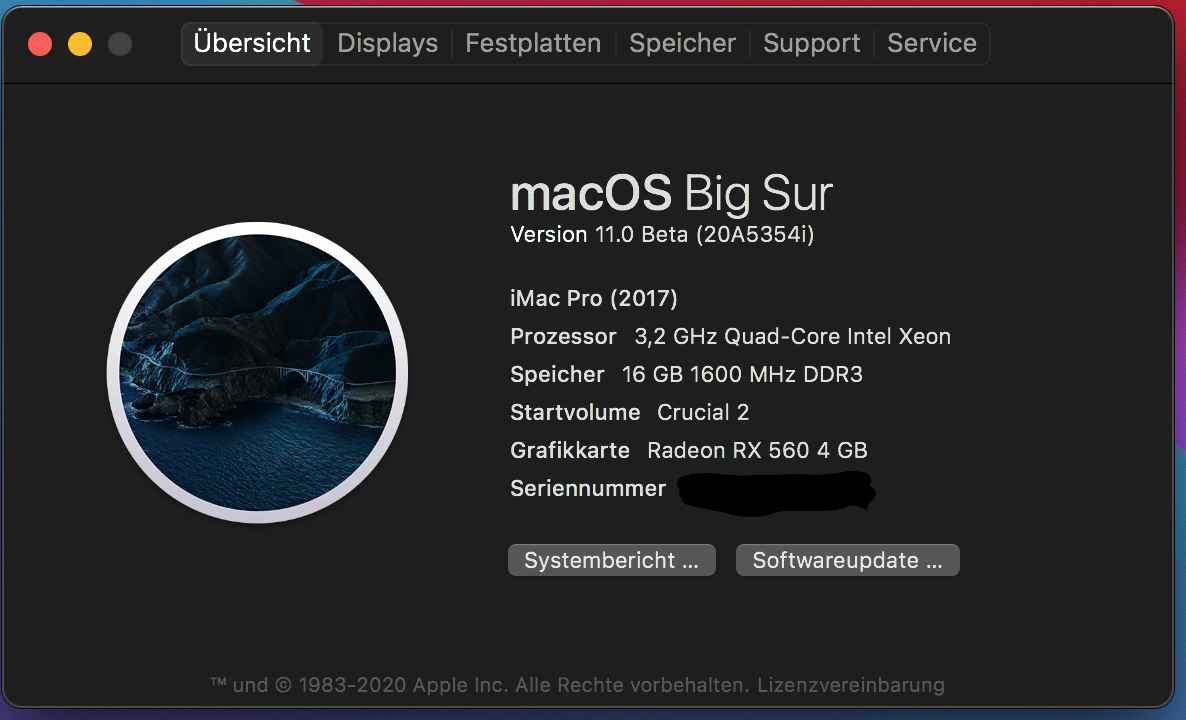
Task: Select the Speicher tab
Action: pos(683,44)
